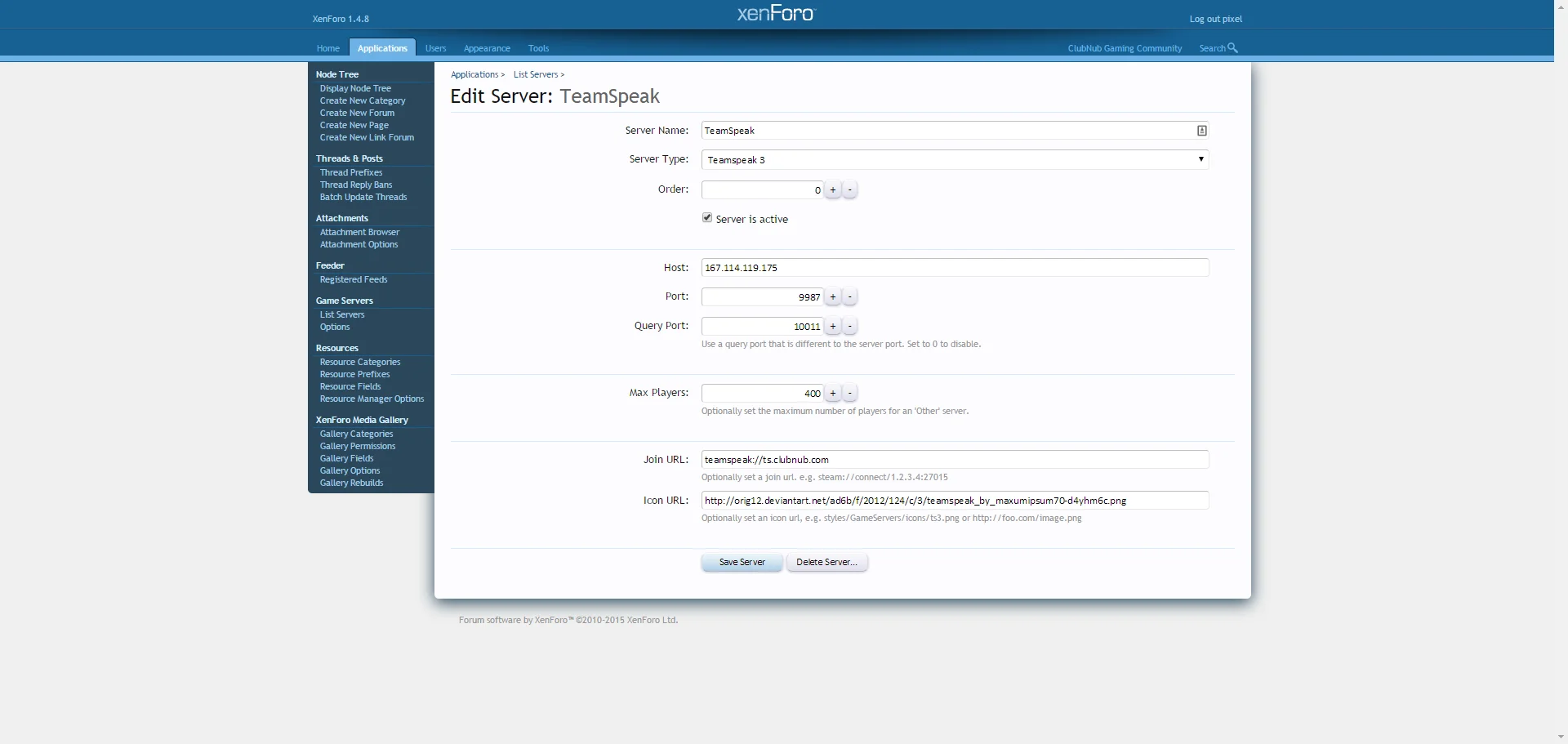Screen dimensions: 1568x744
Task: Open Create New Forum sidebar link
Action: (357, 113)
